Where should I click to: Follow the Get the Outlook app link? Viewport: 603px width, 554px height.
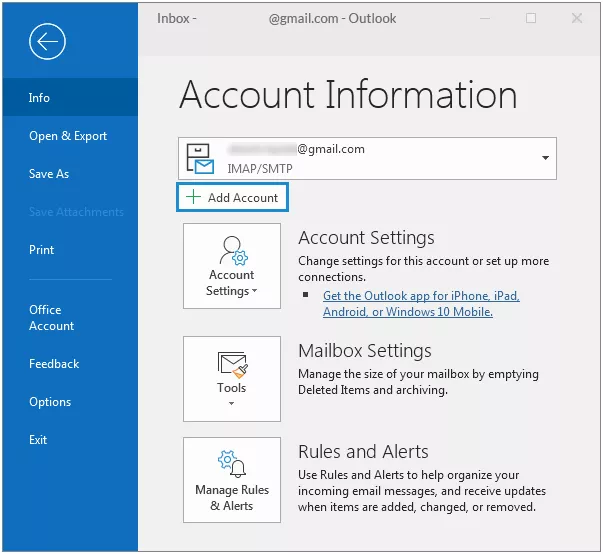pyautogui.click(x=421, y=303)
